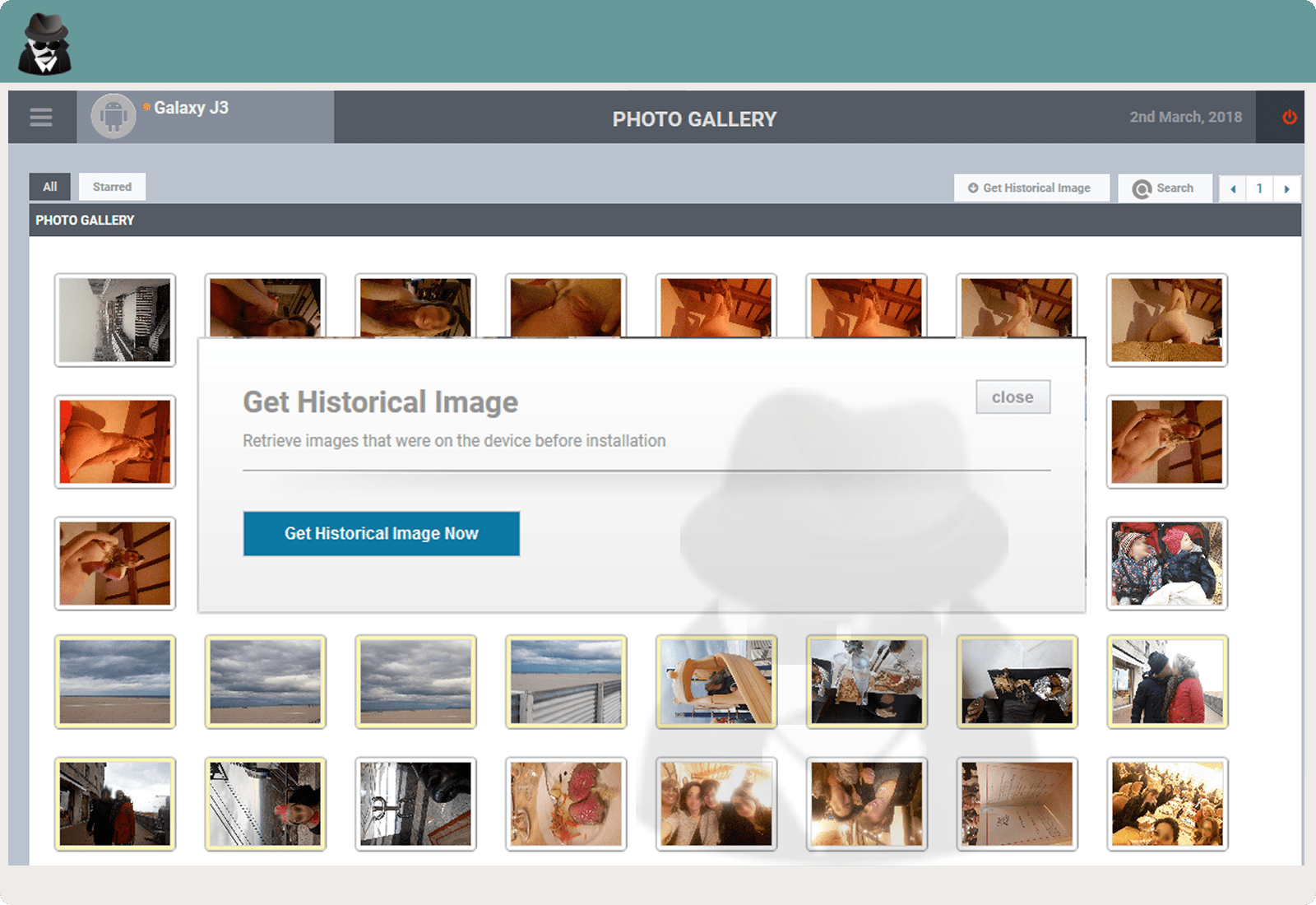Open the hamburger menu

41,117
